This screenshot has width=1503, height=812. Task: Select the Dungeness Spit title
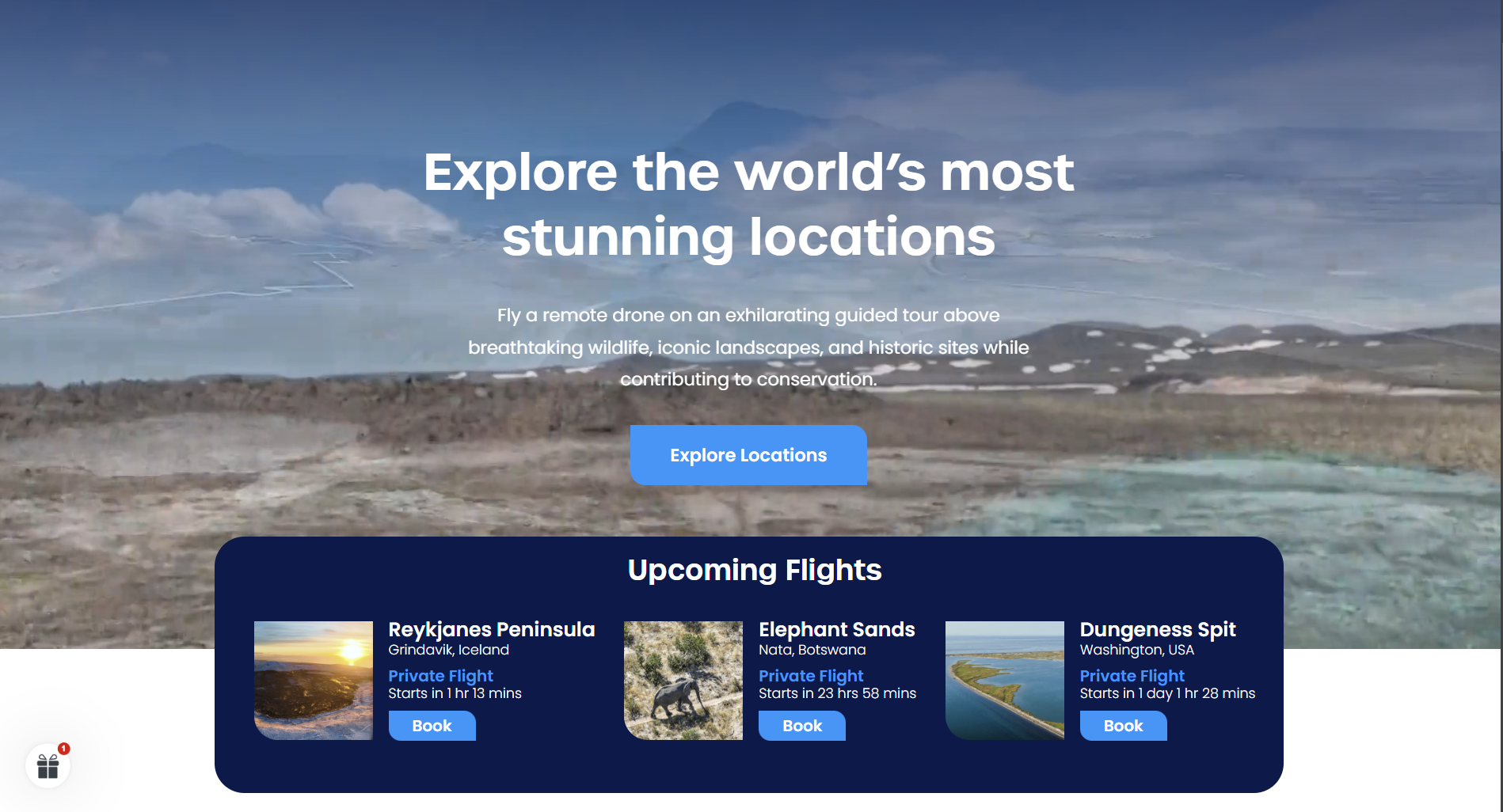click(1158, 630)
